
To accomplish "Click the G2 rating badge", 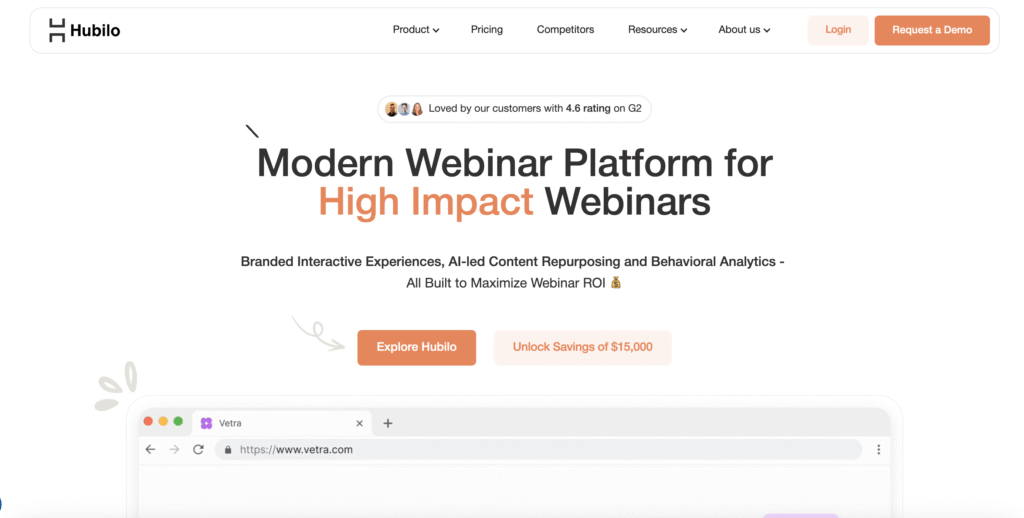I will pos(515,108).
